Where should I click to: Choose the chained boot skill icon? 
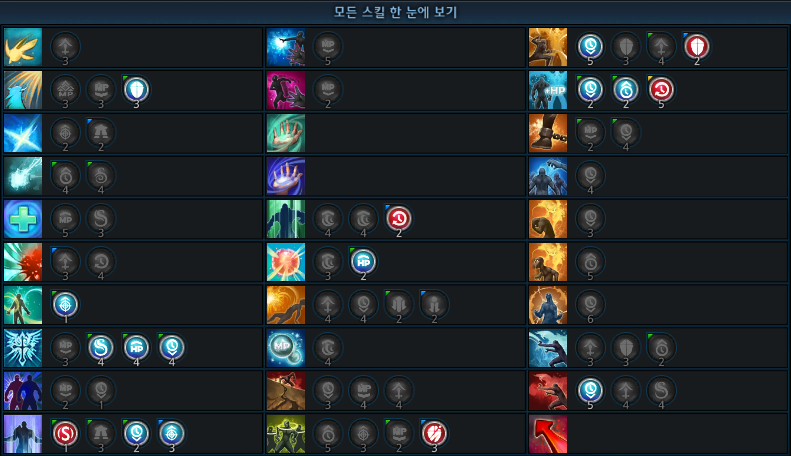tap(548, 133)
